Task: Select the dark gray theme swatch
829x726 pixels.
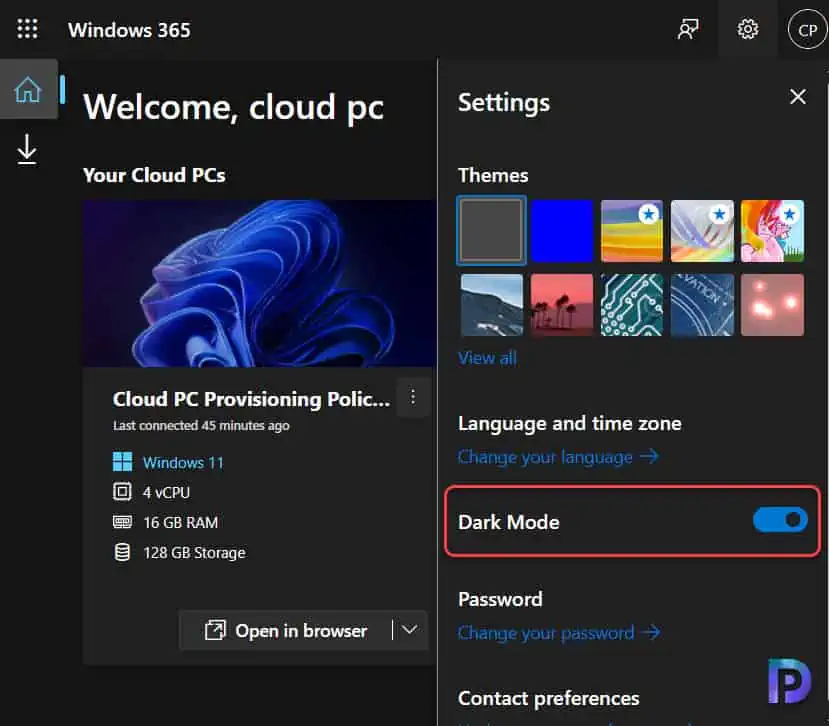Action: point(491,231)
